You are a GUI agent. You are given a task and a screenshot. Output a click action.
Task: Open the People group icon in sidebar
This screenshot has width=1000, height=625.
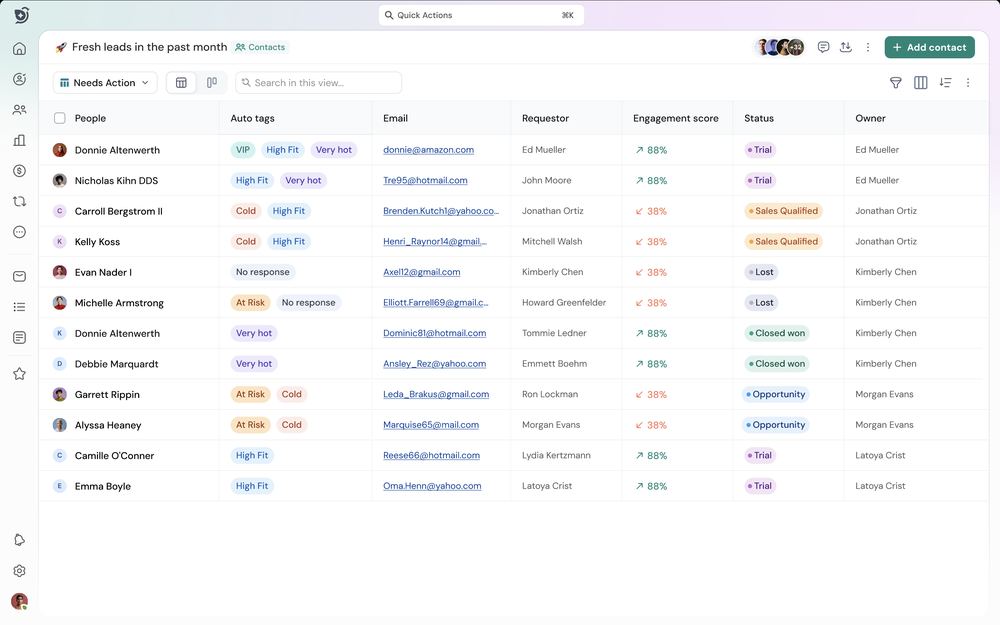[x=20, y=110]
